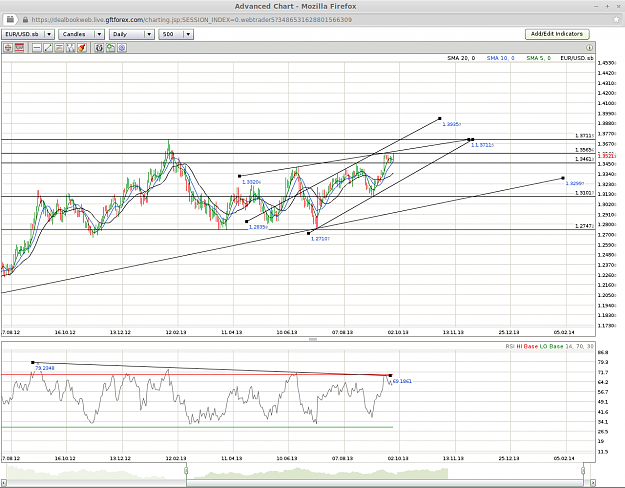This screenshot has width=625, height=488.
Task: Open the EUR/USD.sb symbol dropdown
Action: pos(28,34)
